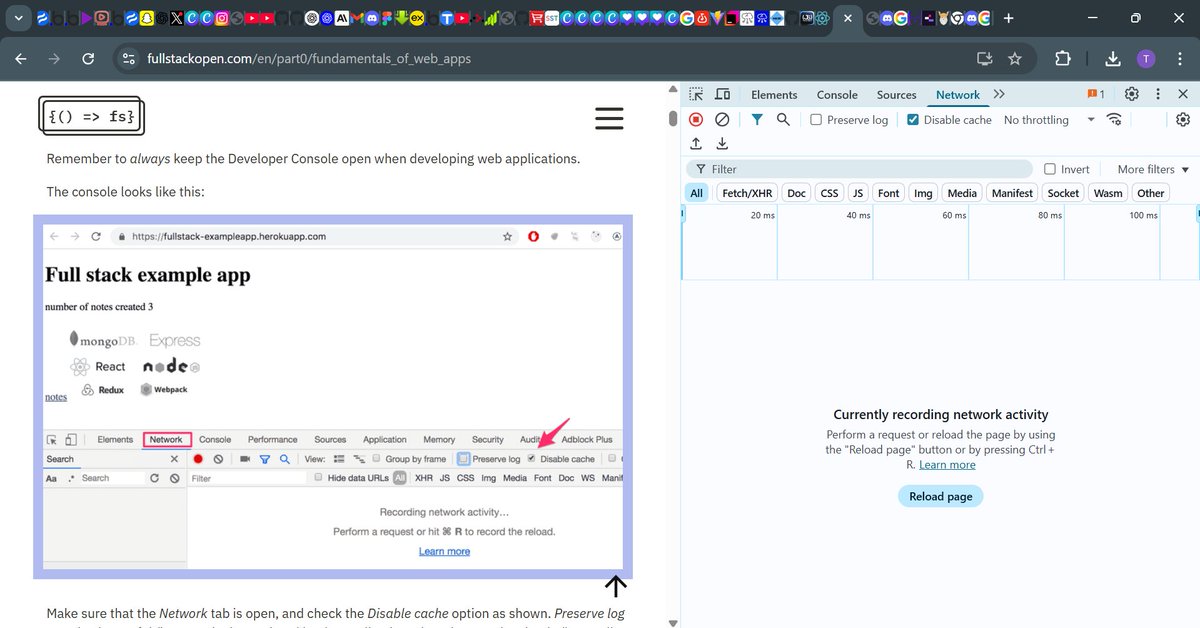Enable Preserve log checkbox
This screenshot has height=628, width=1200.
[816, 119]
